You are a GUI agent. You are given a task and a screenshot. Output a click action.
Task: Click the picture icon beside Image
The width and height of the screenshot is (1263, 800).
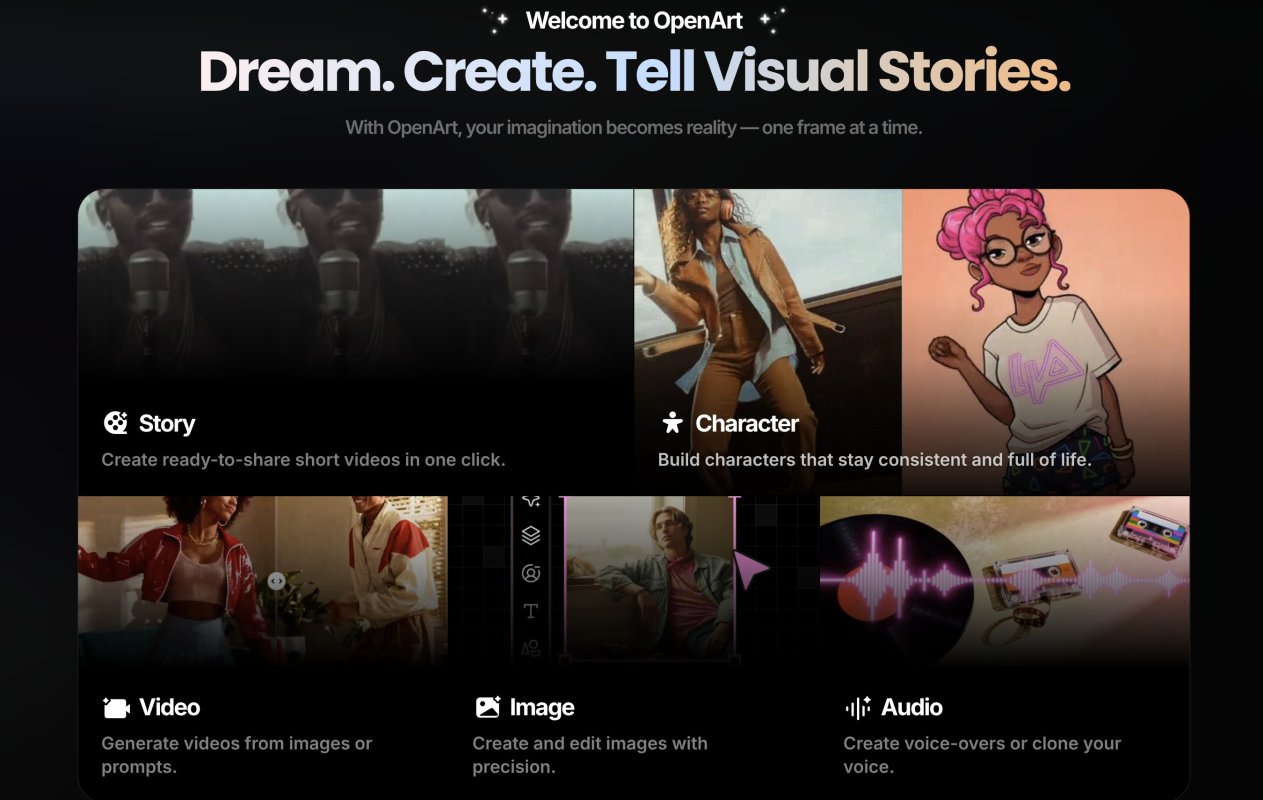coord(486,706)
